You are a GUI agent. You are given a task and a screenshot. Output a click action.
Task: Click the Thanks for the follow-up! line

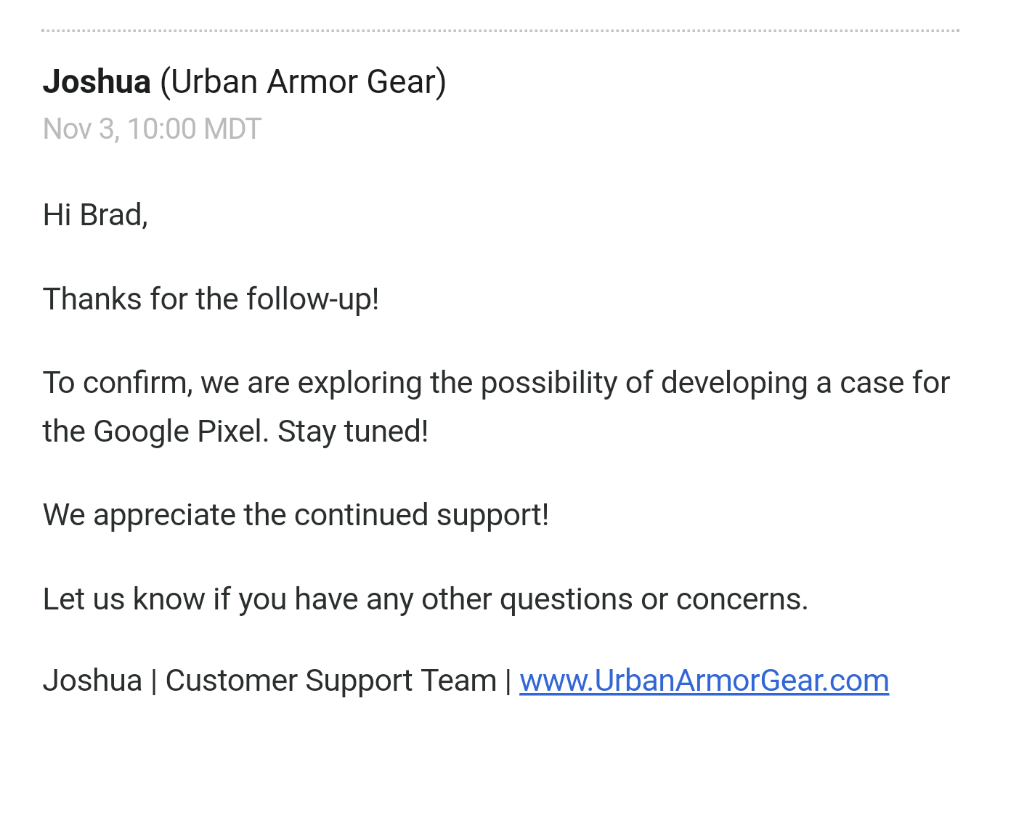211,299
